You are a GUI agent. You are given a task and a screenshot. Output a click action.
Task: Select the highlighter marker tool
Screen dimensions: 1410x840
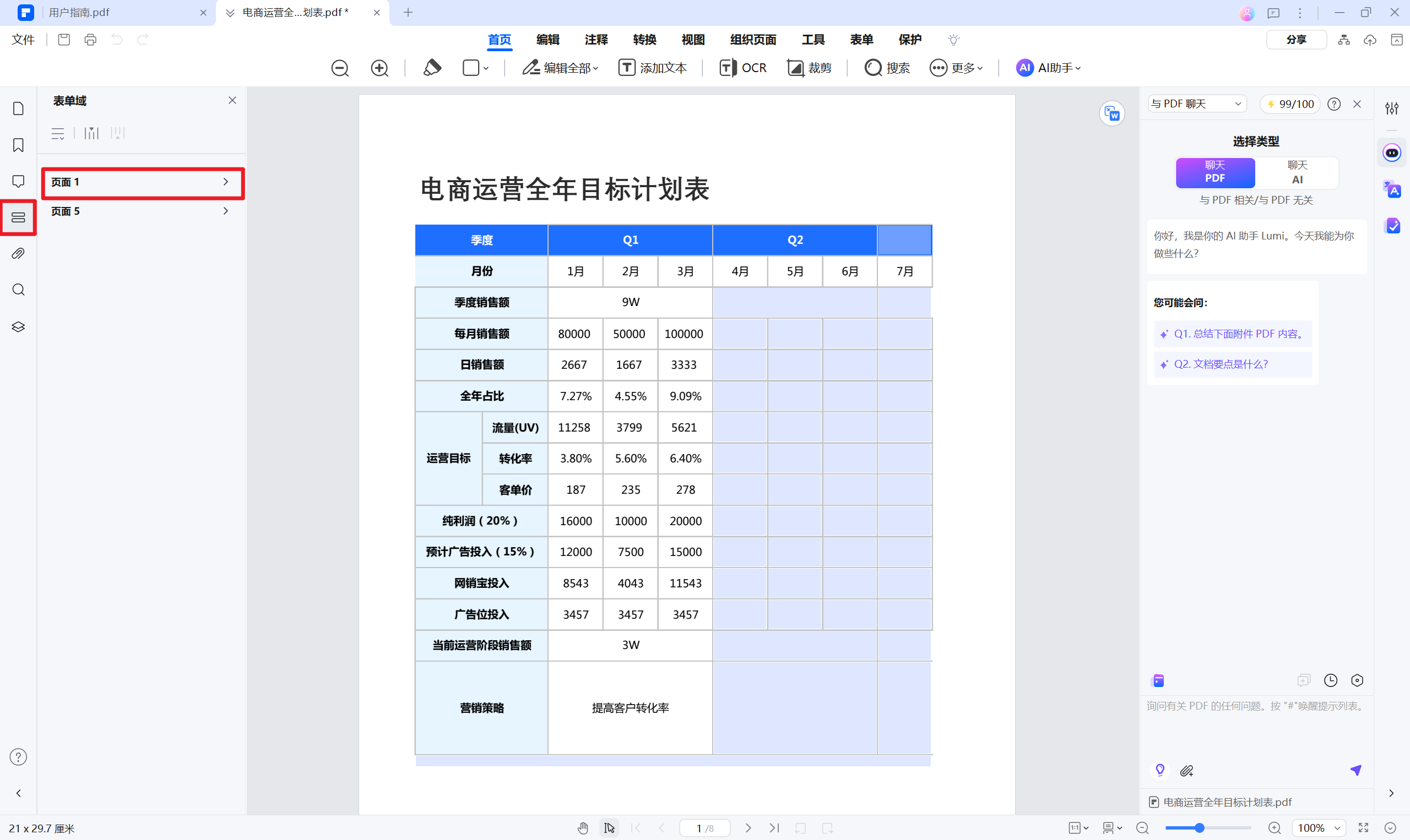click(432, 68)
